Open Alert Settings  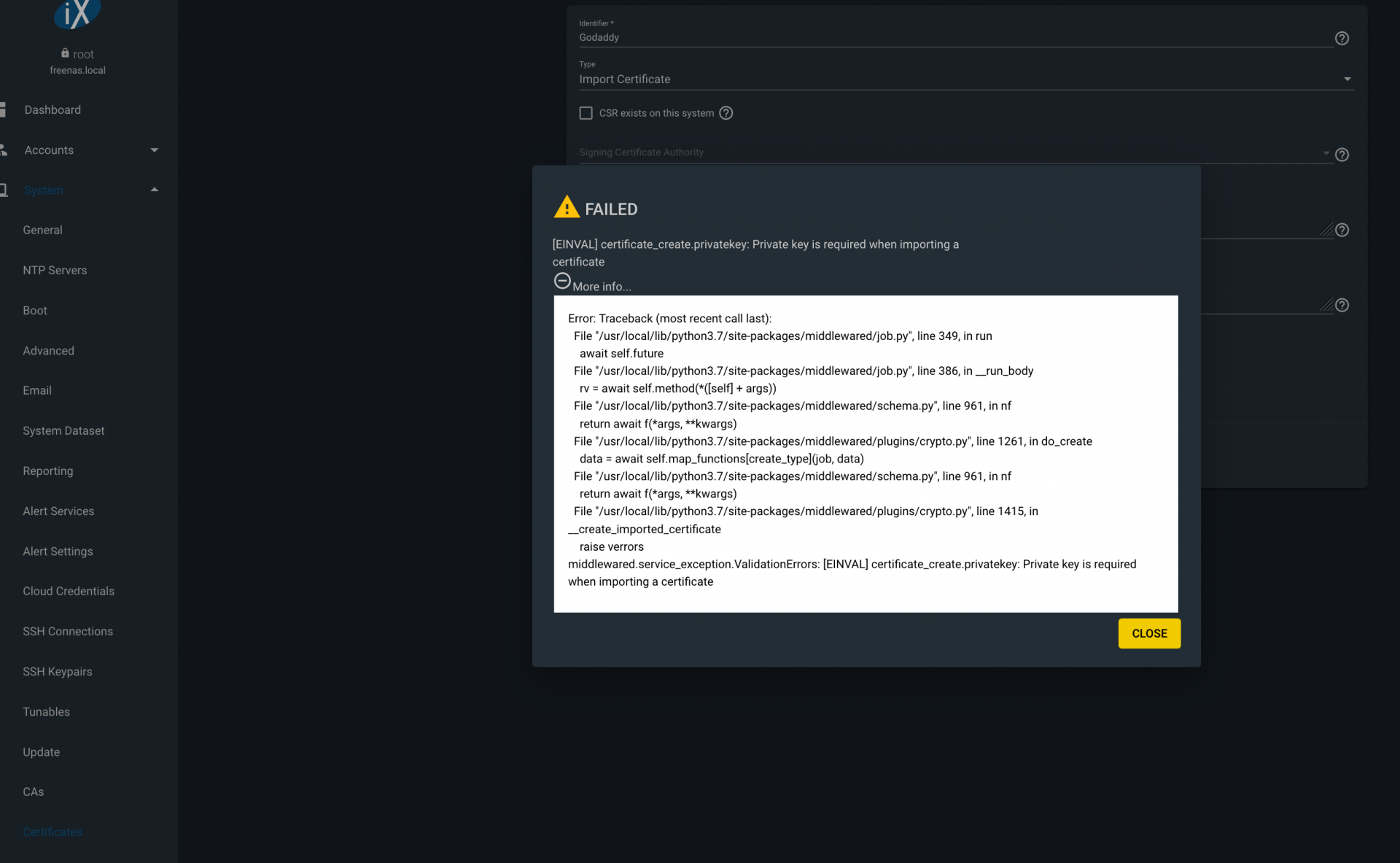58,551
